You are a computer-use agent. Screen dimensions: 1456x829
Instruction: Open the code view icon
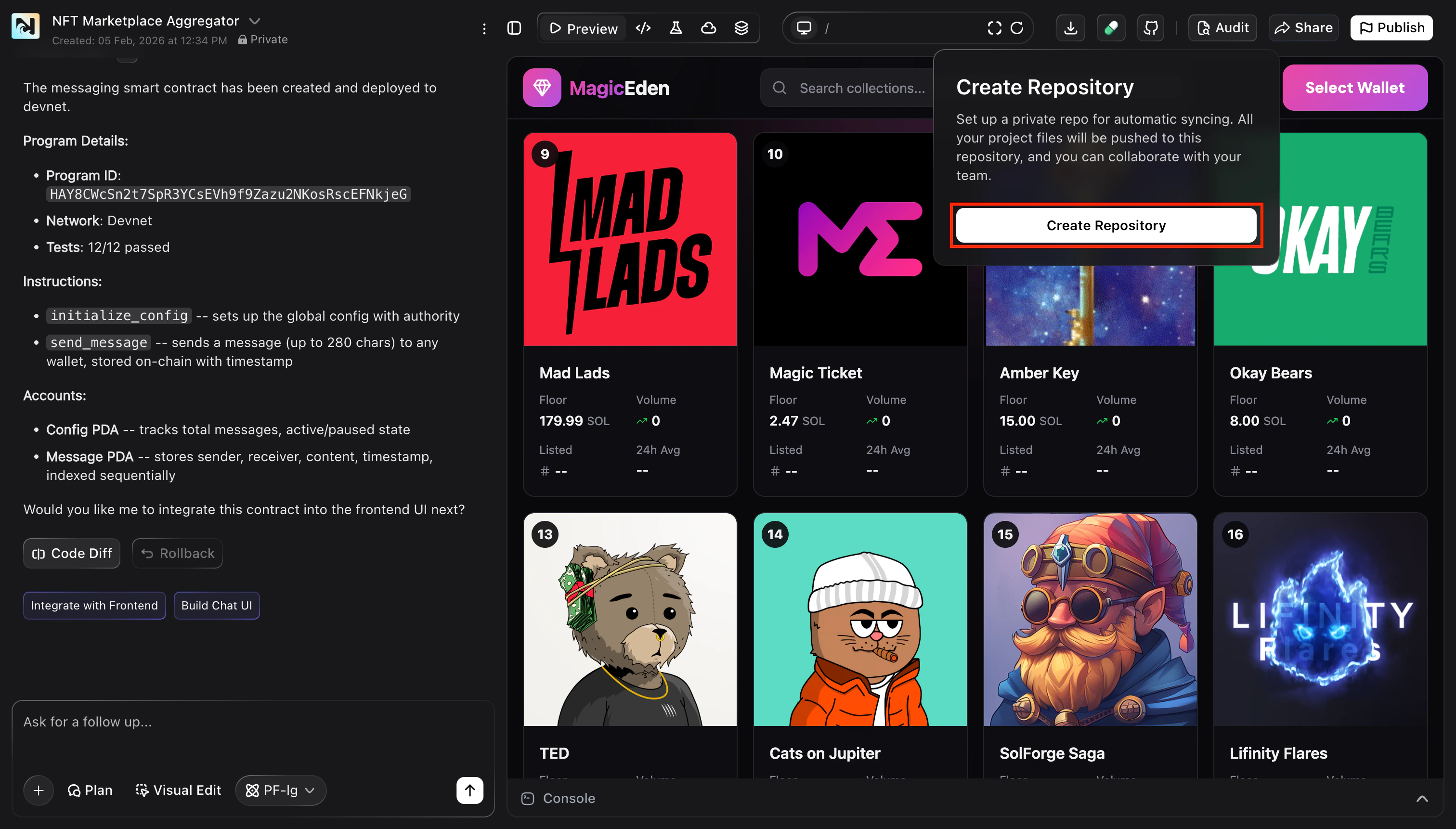coord(643,28)
